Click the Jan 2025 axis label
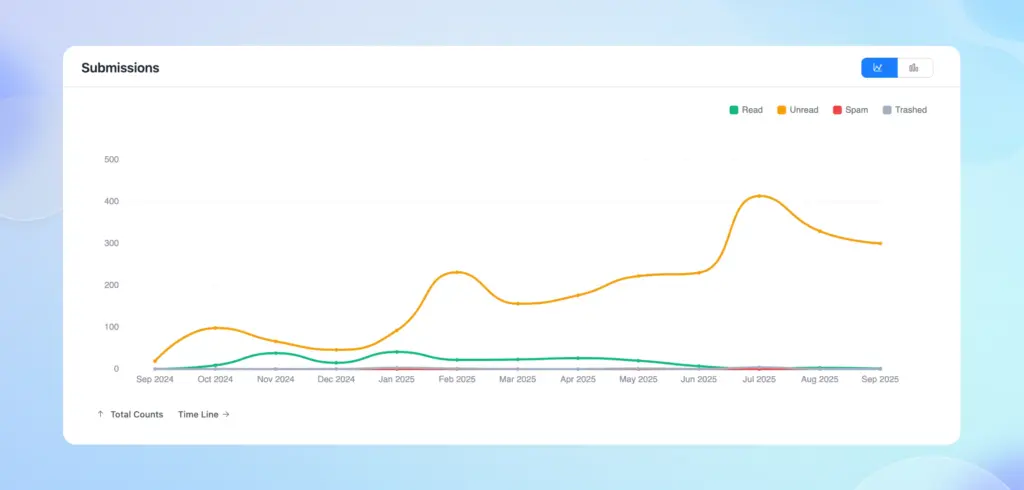The height and width of the screenshot is (490, 1024). tap(396, 380)
